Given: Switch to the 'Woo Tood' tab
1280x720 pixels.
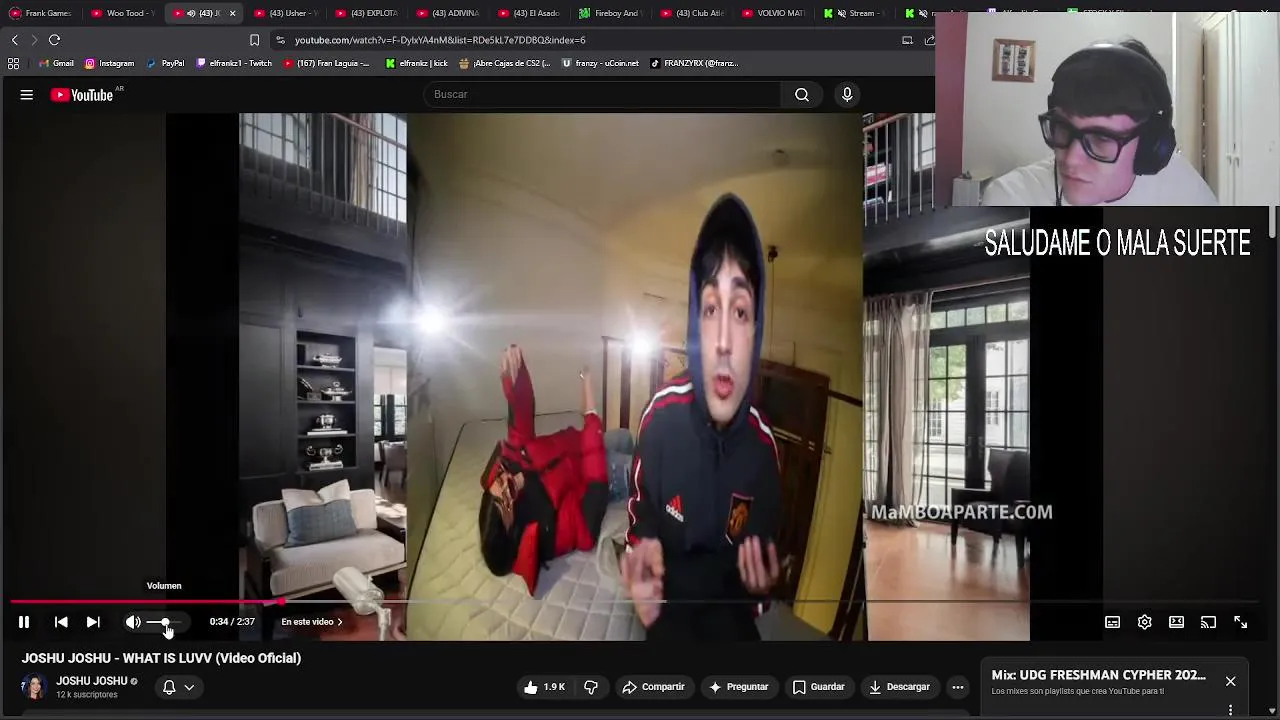Looking at the screenshot, I should pos(123,13).
